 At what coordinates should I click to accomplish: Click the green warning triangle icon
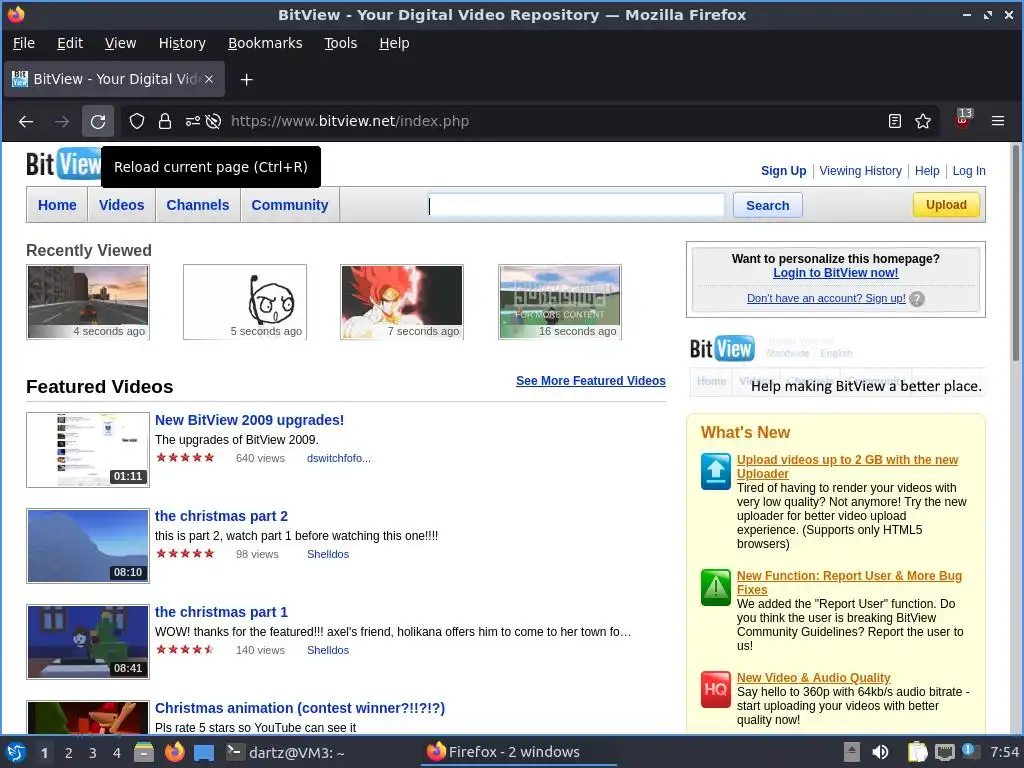716,587
